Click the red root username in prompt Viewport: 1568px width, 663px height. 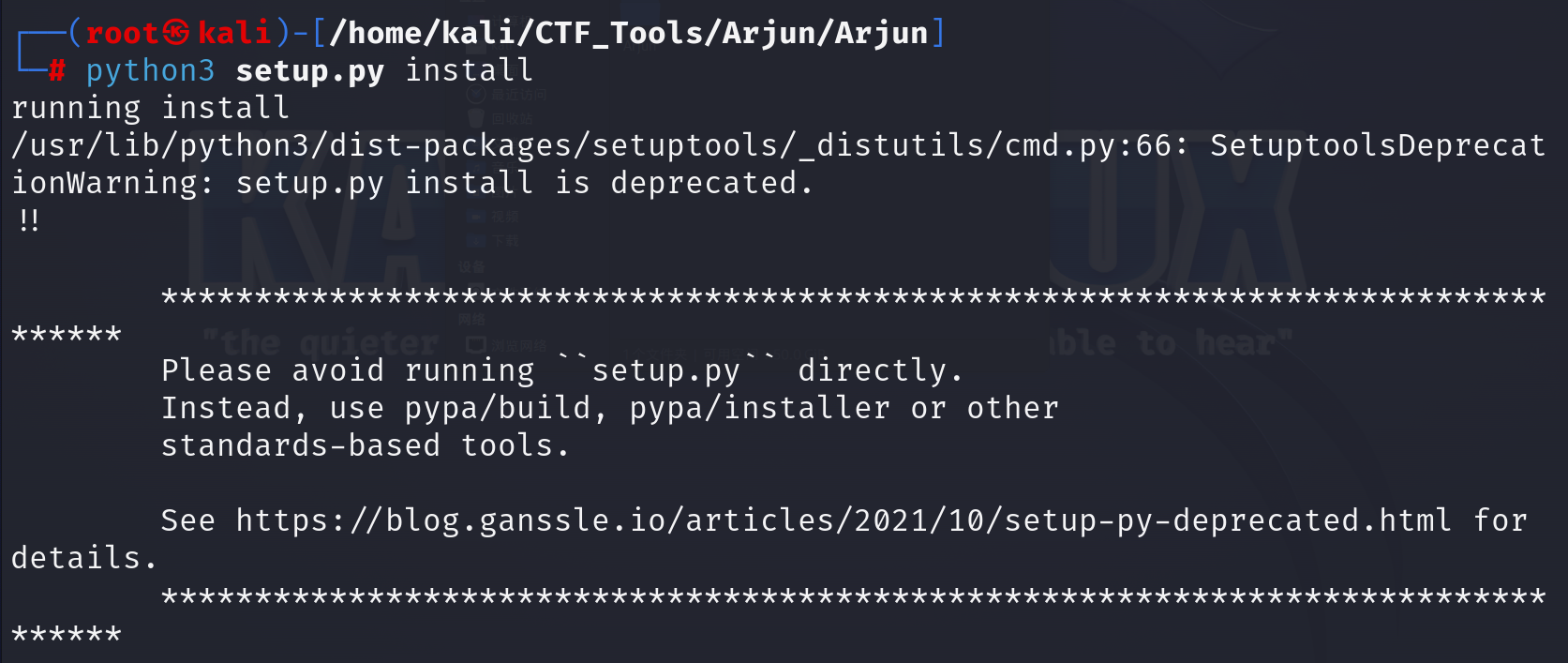pos(122,33)
